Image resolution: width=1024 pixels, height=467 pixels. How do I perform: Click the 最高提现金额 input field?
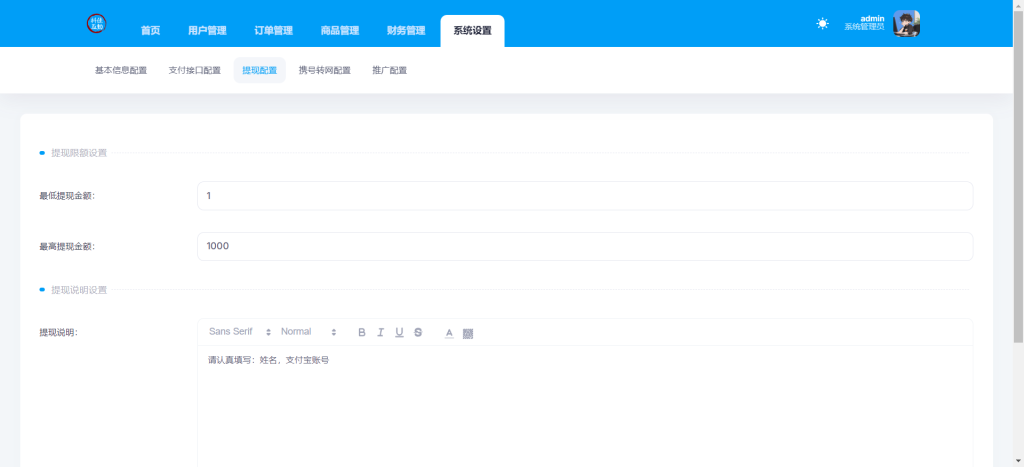pos(584,246)
